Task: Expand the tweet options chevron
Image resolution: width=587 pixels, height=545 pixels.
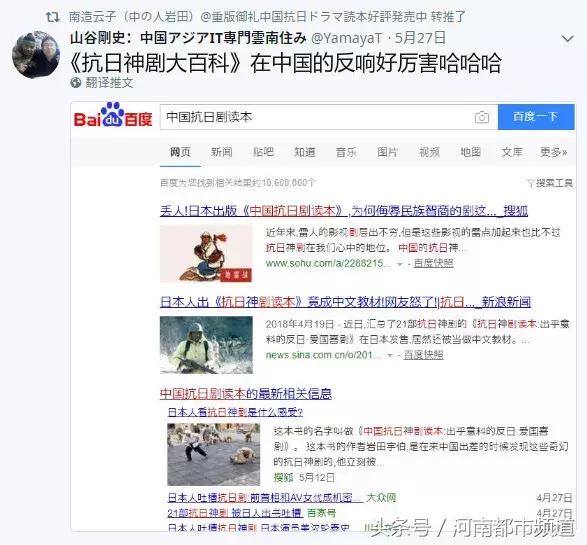Action: click(x=568, y=39)
